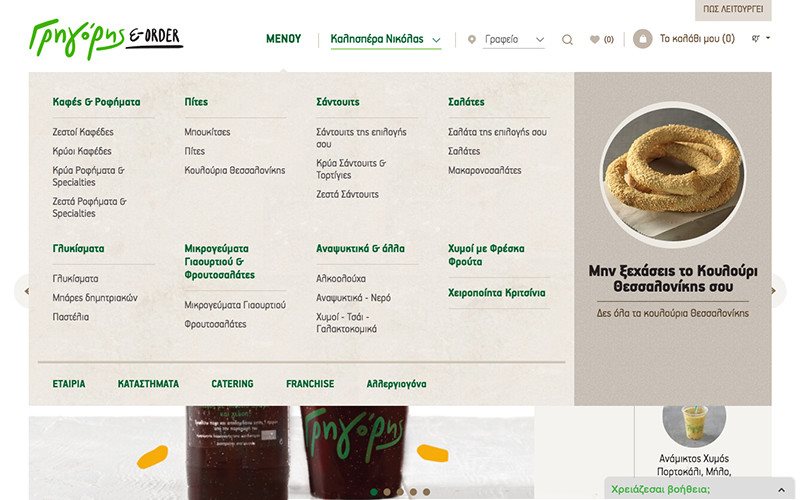Click the location pin icon
The image size is (800, 500).
[472, 39]
